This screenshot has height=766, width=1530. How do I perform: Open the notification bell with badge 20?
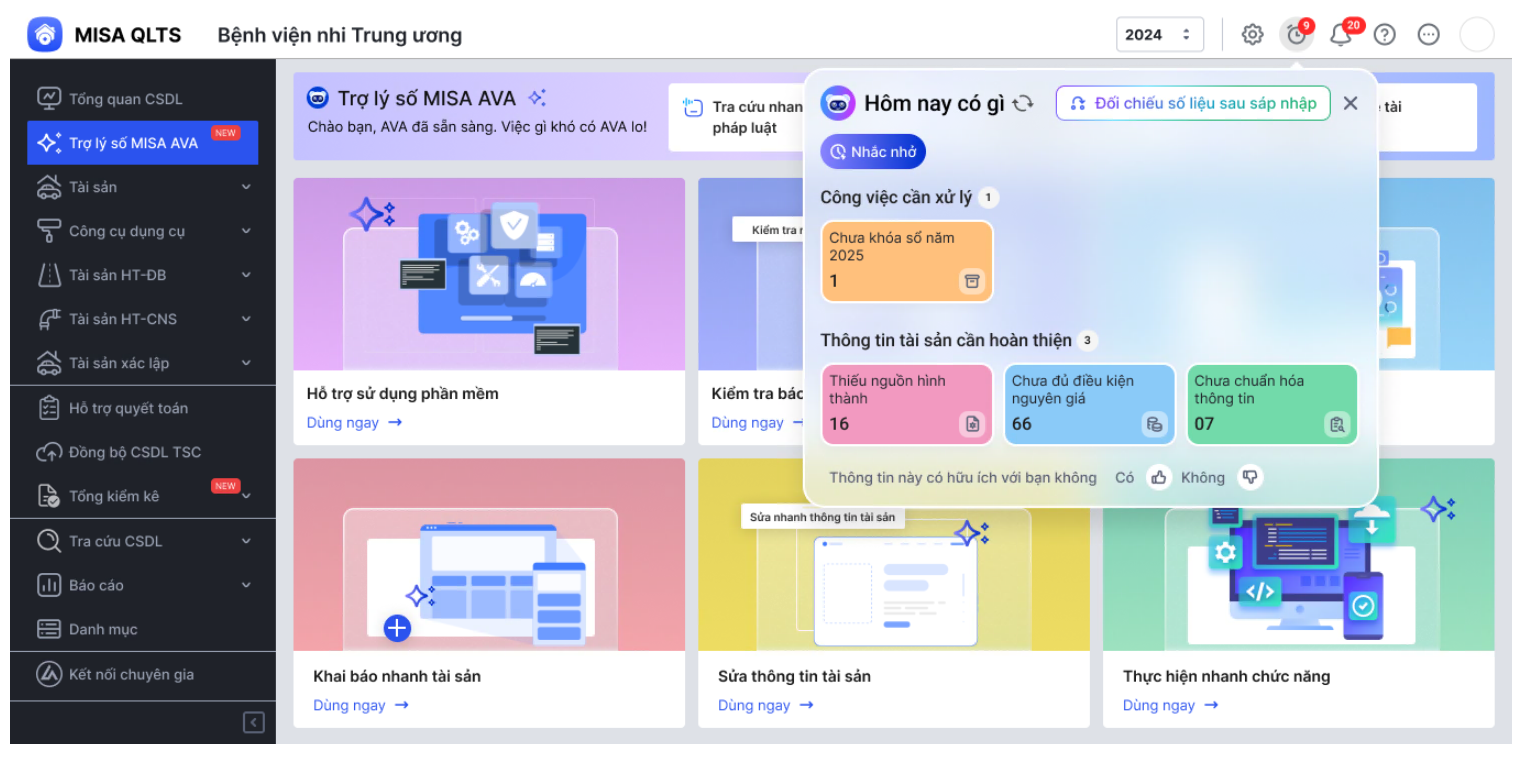[1341, 35]
